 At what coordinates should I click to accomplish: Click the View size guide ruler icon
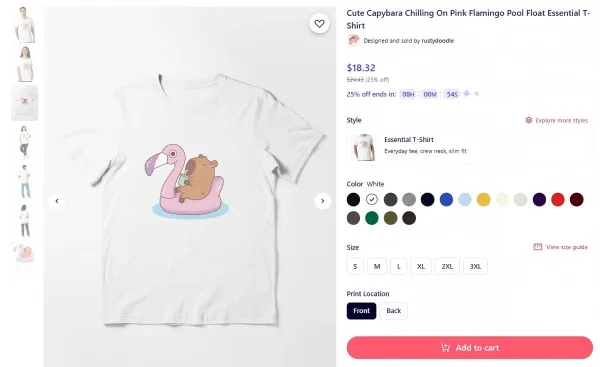click(x=538, y=247)
